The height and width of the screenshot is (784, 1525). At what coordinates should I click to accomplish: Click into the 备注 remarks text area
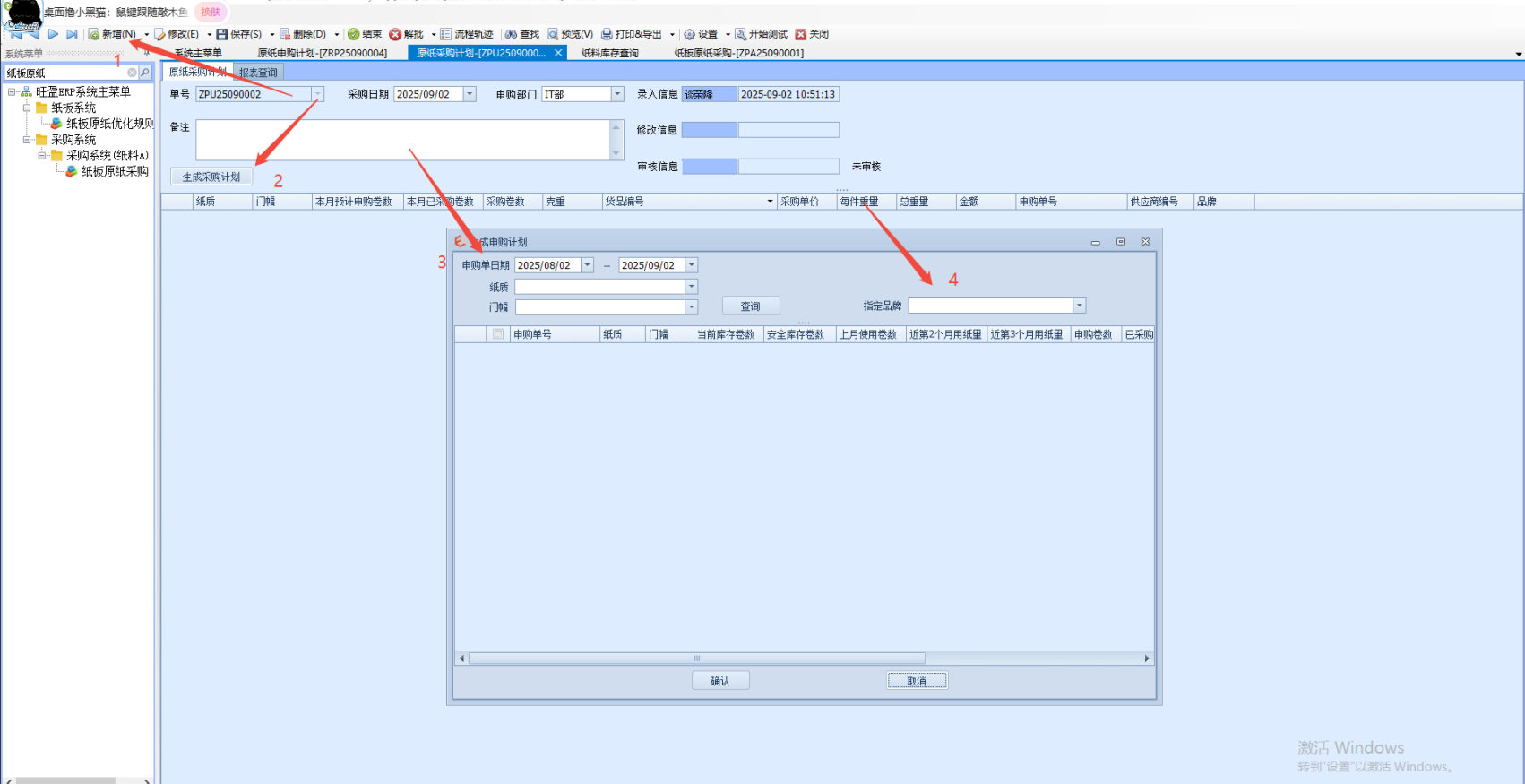403,140
